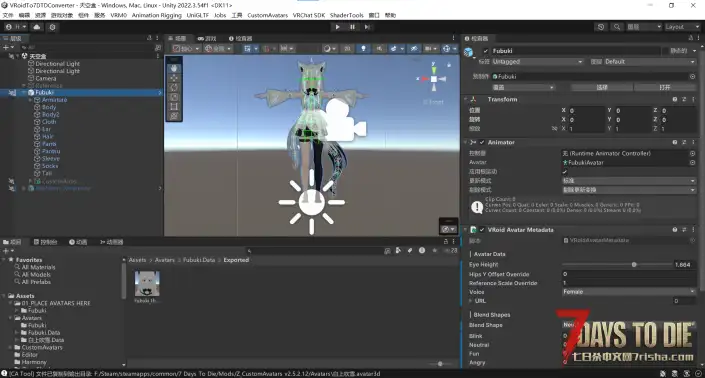
Task: Toggle 2D view mode in scene
Action: 347,49
